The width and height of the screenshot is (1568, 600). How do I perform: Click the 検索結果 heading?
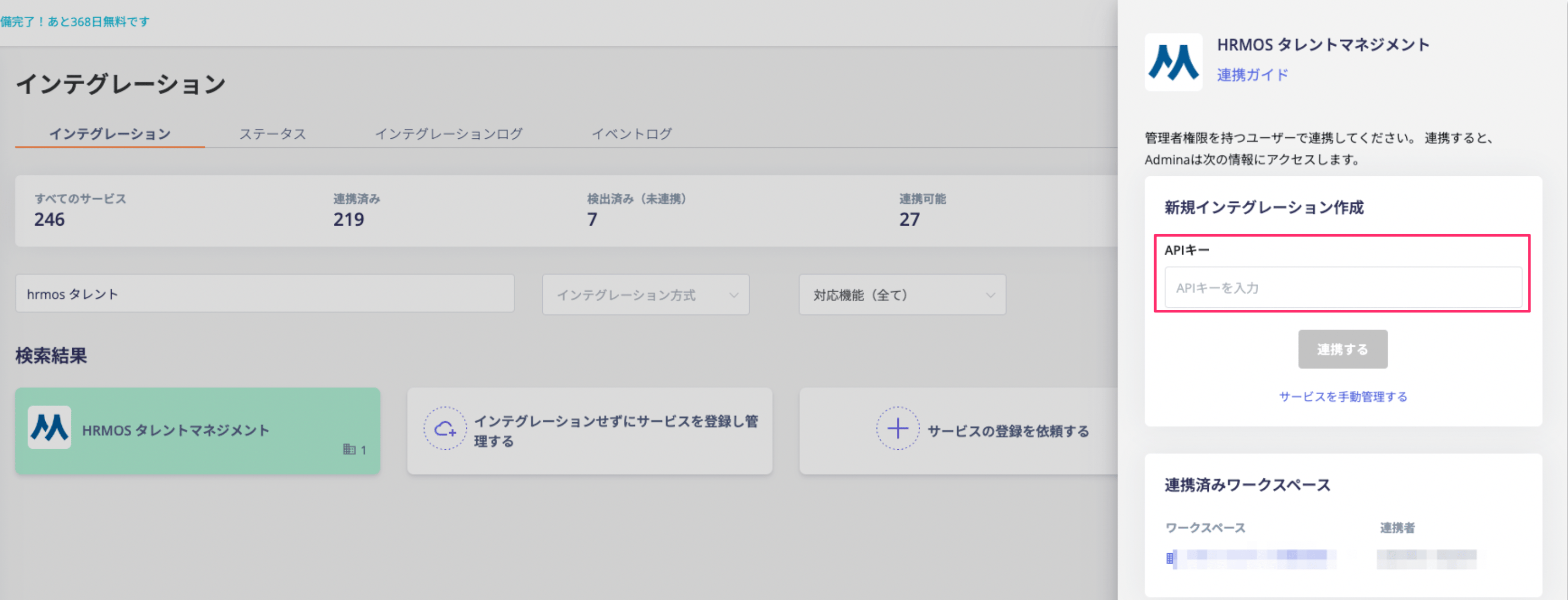pyautogui.click(x=51, y=356)
